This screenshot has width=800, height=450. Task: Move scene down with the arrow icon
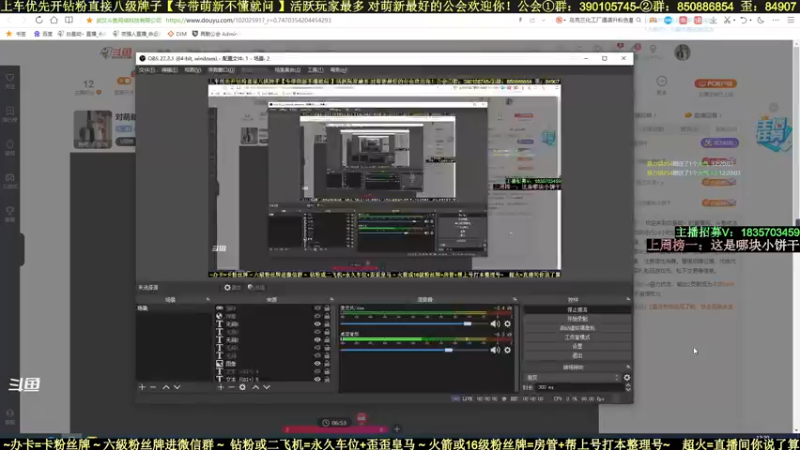177,387
